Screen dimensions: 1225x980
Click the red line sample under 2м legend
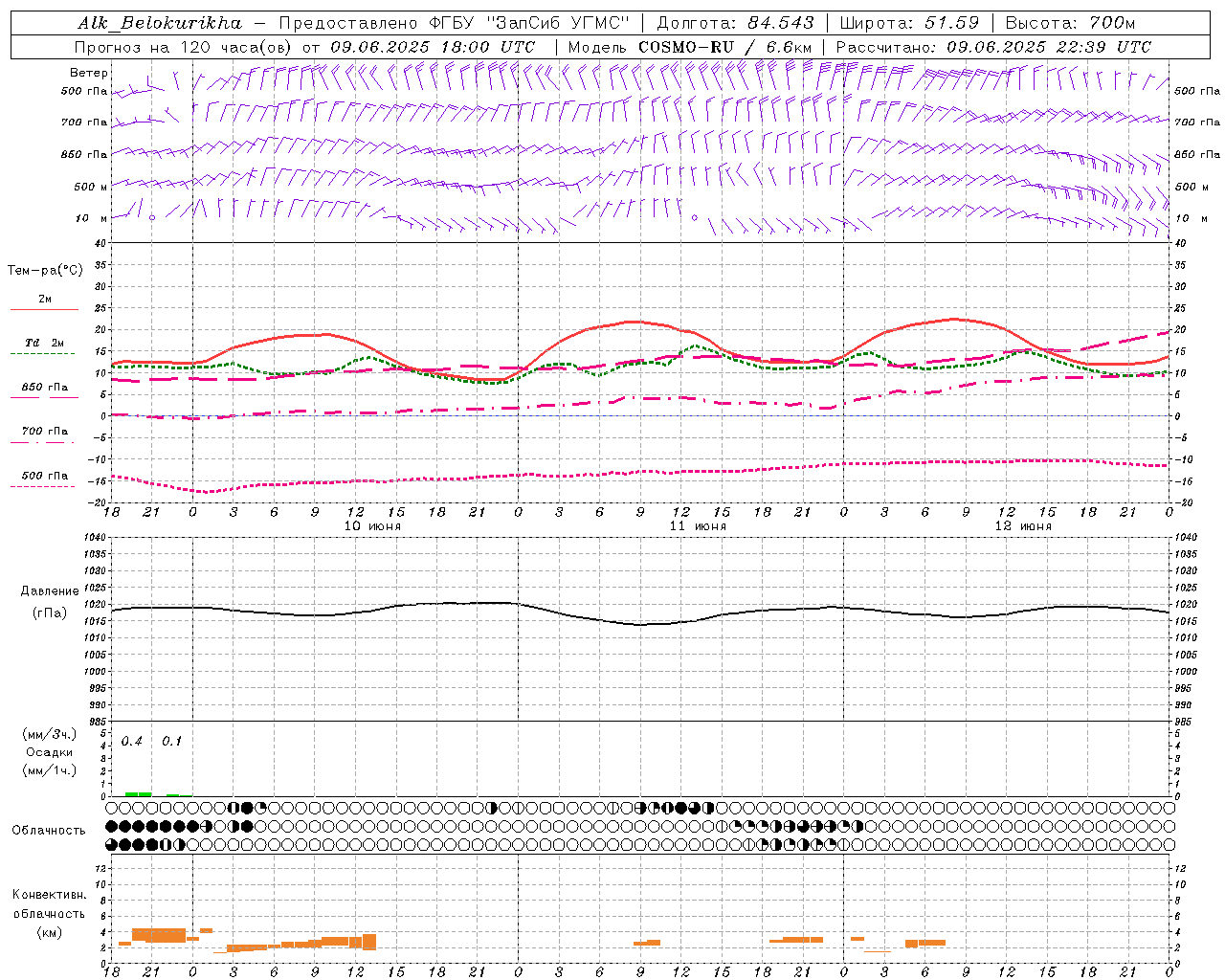(x=45, y=310)
